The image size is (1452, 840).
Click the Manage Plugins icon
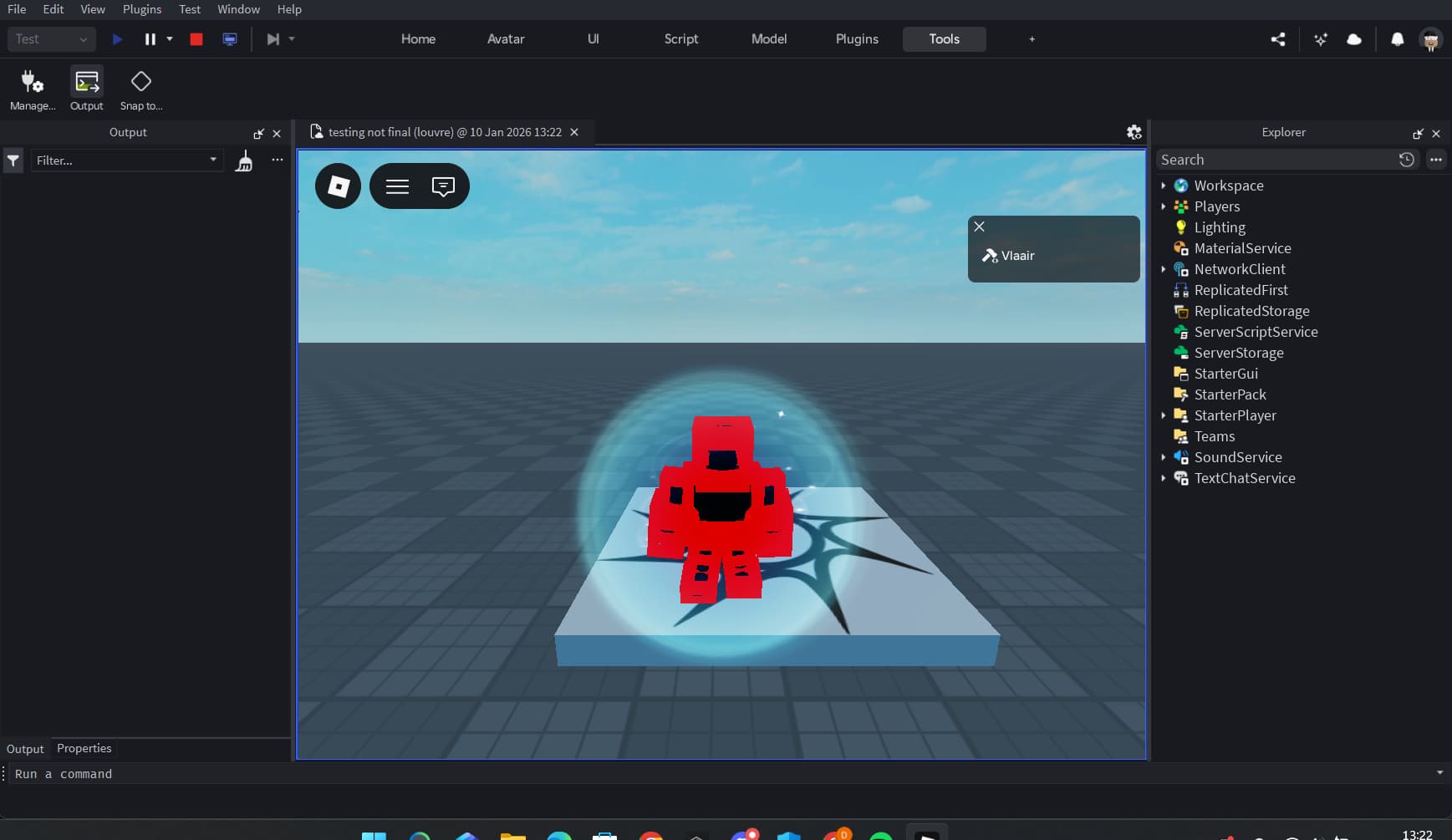33,88
